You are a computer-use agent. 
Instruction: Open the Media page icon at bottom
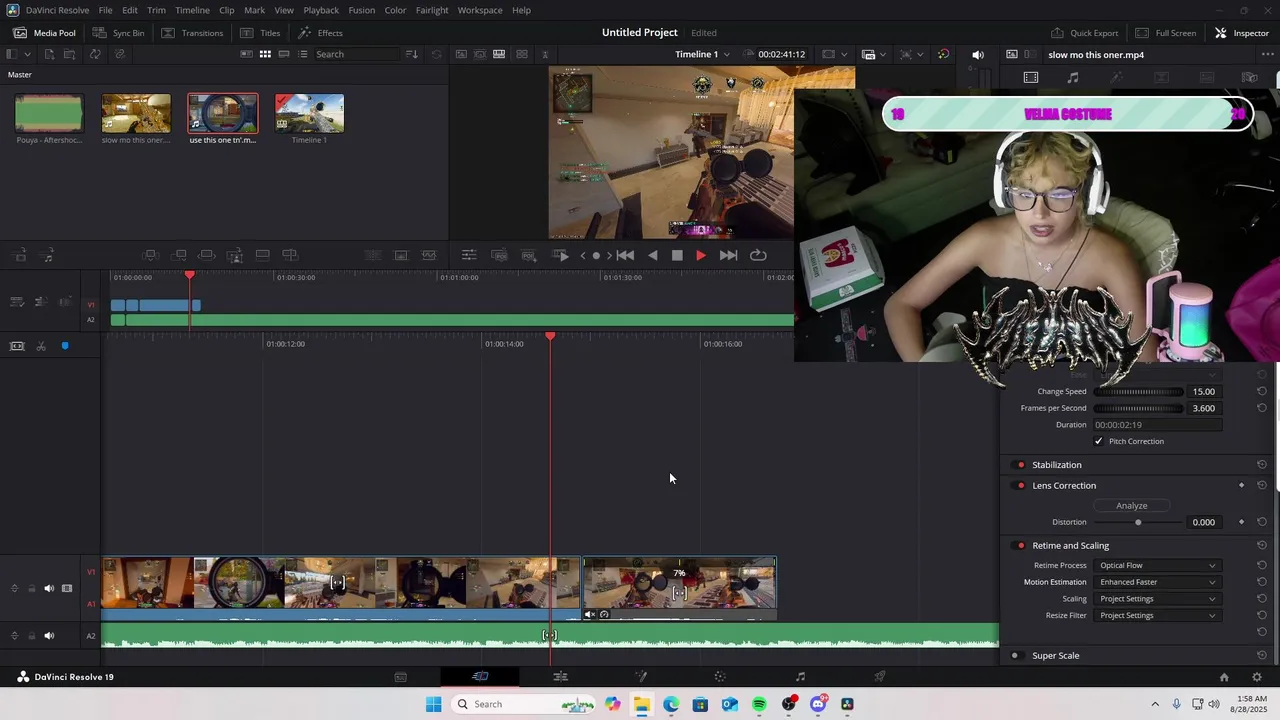[400, 677]
